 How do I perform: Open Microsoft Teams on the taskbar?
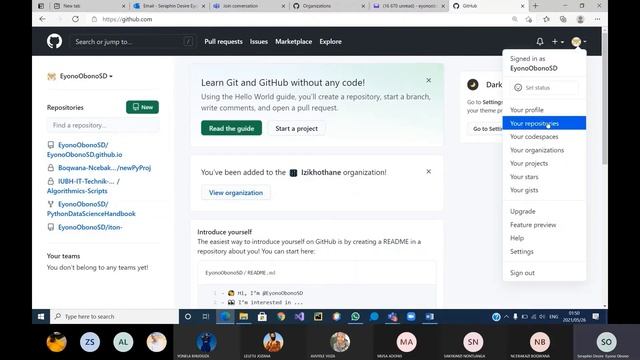[x=393, y=316]
